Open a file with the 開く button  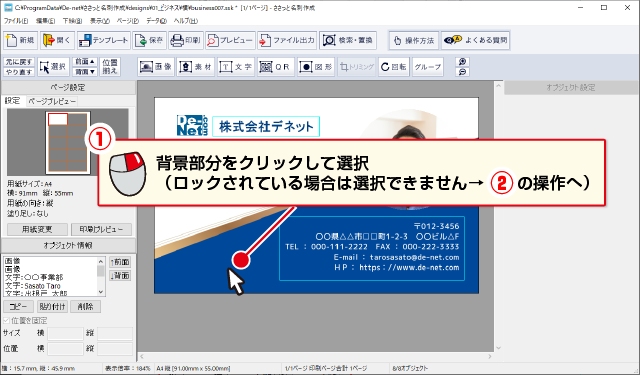tap(57, 40)
